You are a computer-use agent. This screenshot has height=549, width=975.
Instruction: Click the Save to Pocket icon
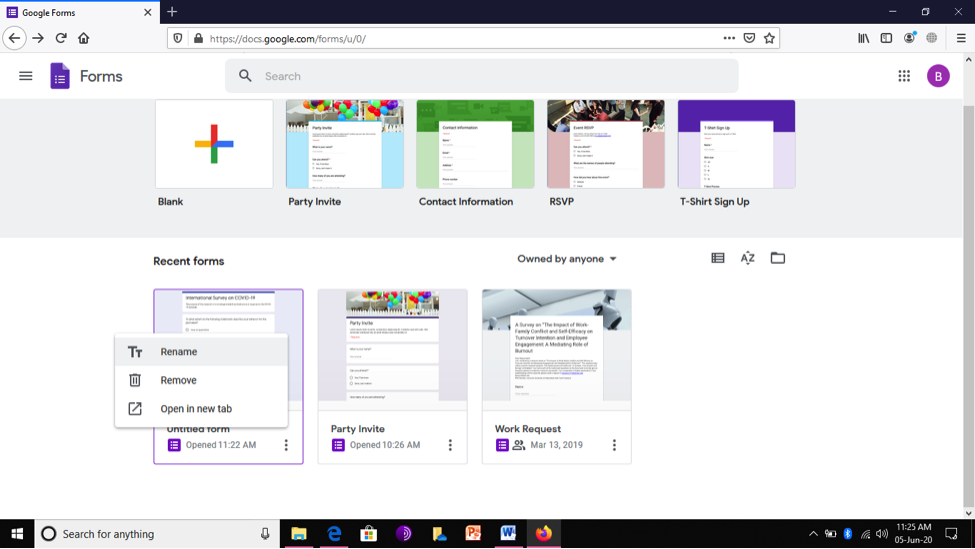tap(749, 39)
